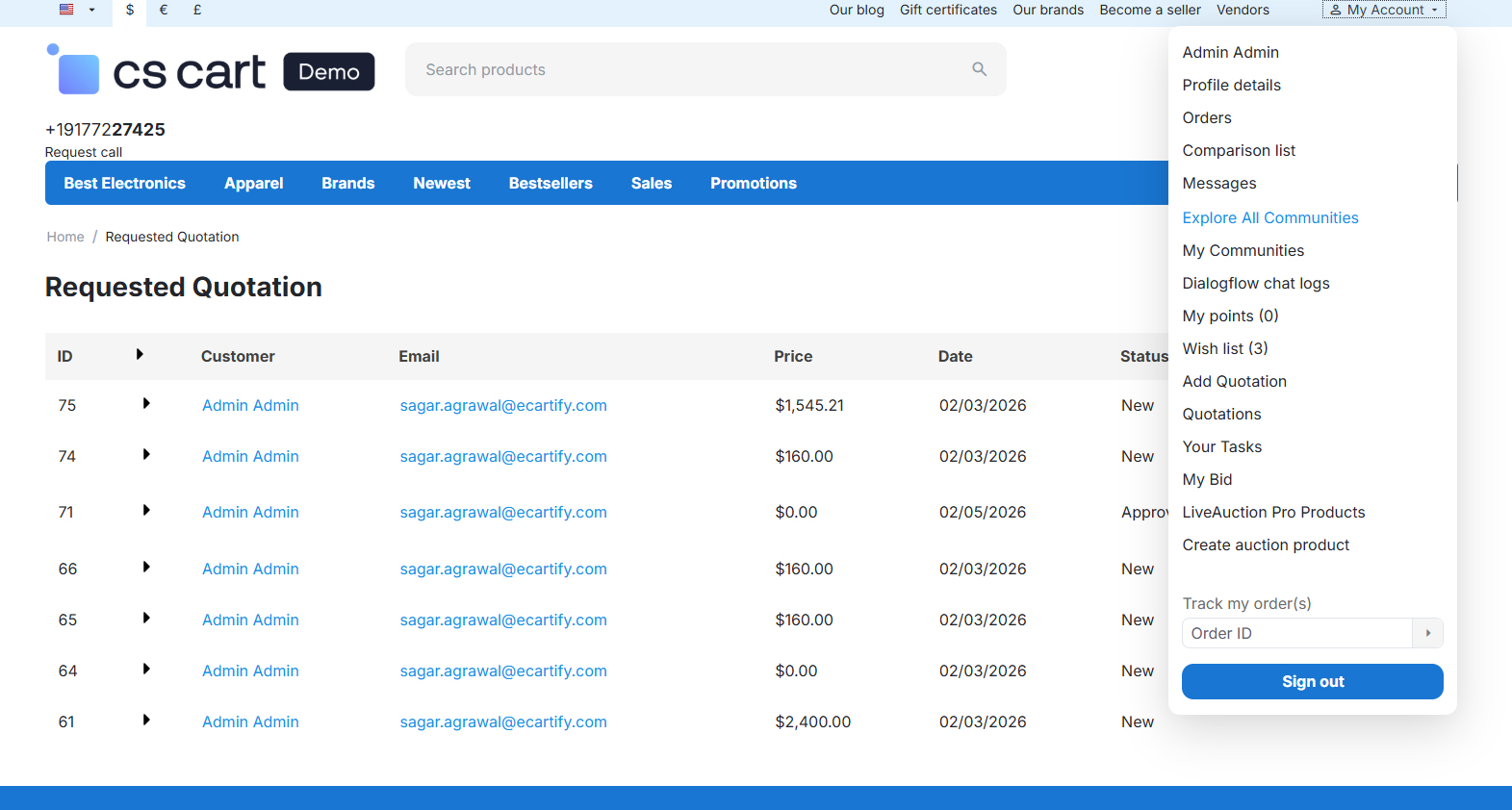Expand quotation row 75 arrow

tap(146, 404)
